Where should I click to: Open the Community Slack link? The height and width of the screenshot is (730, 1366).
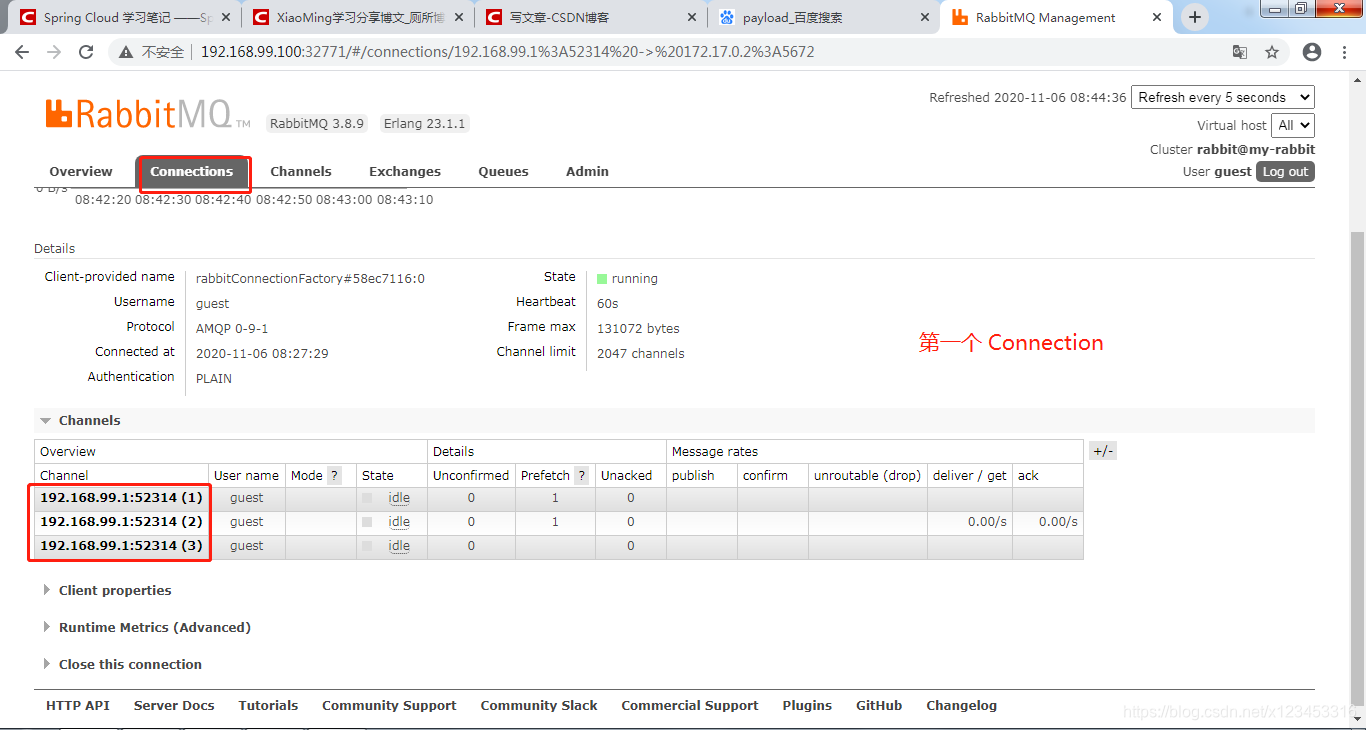coord(539,705)
